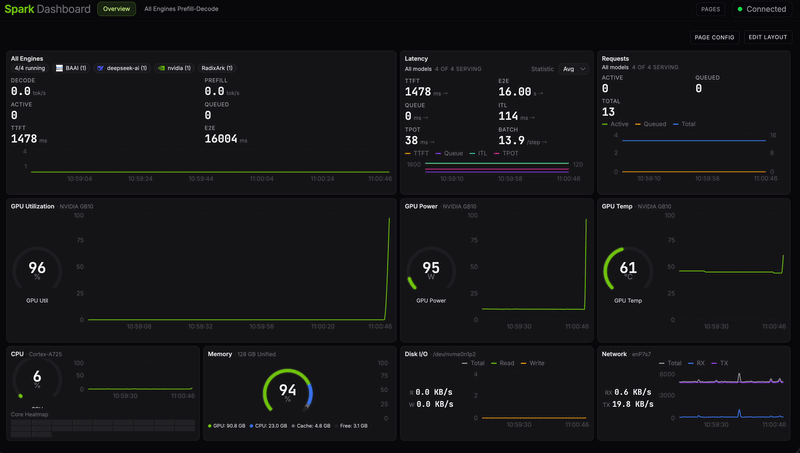This screenshot has height=453, width=800.
Task: Toggle the Total series in Network legend
Action: [x=670, y=363]
